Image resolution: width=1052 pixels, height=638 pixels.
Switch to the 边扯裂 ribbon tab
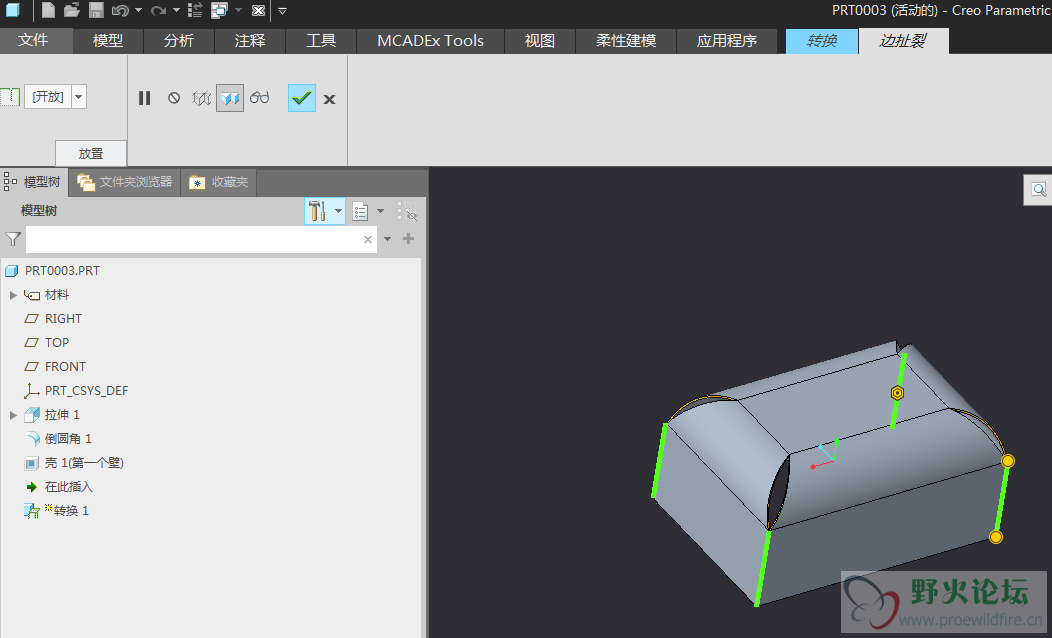[903, 41]
